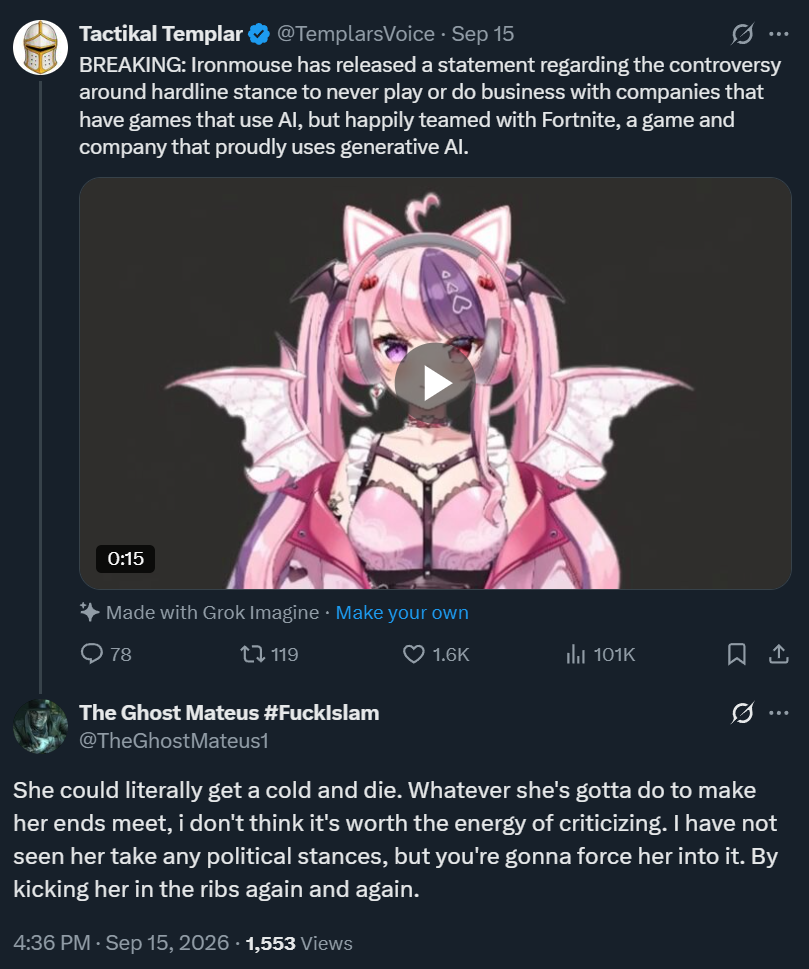The width and height of the screenshot is (809, 969).
Task: Open Grok icon on Ghost Mateus reply
Action: point(742,713)
